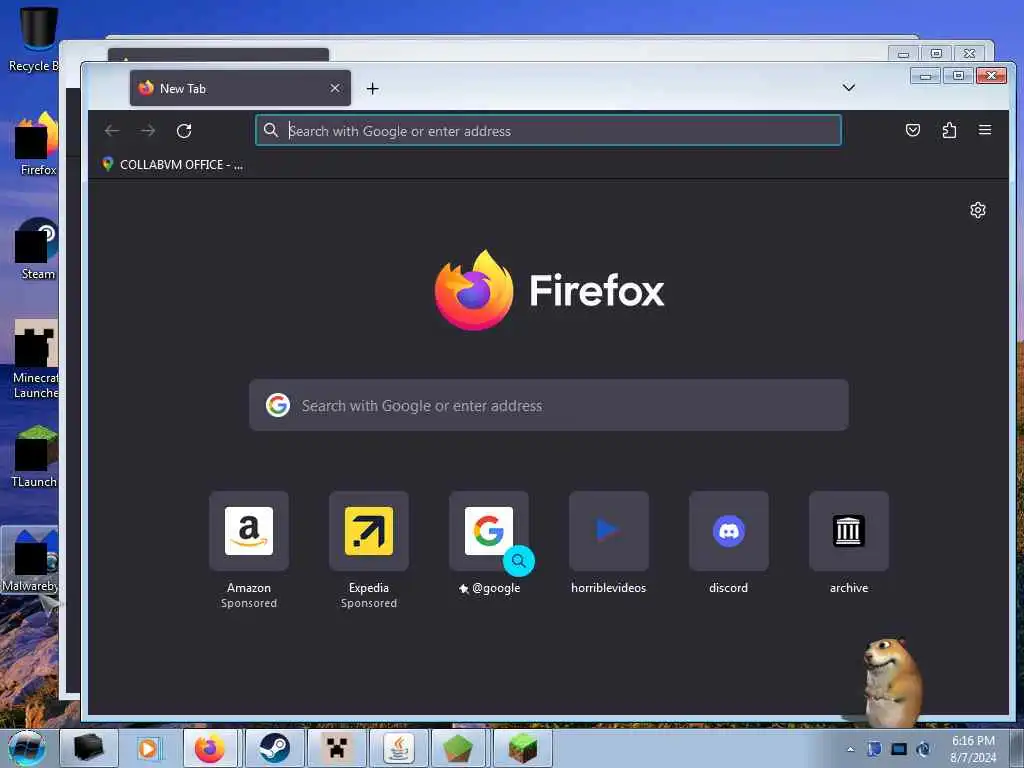Select the Malwarebytes desktop icon
The height and width of the screenshot is (768, 1024).
30,560
